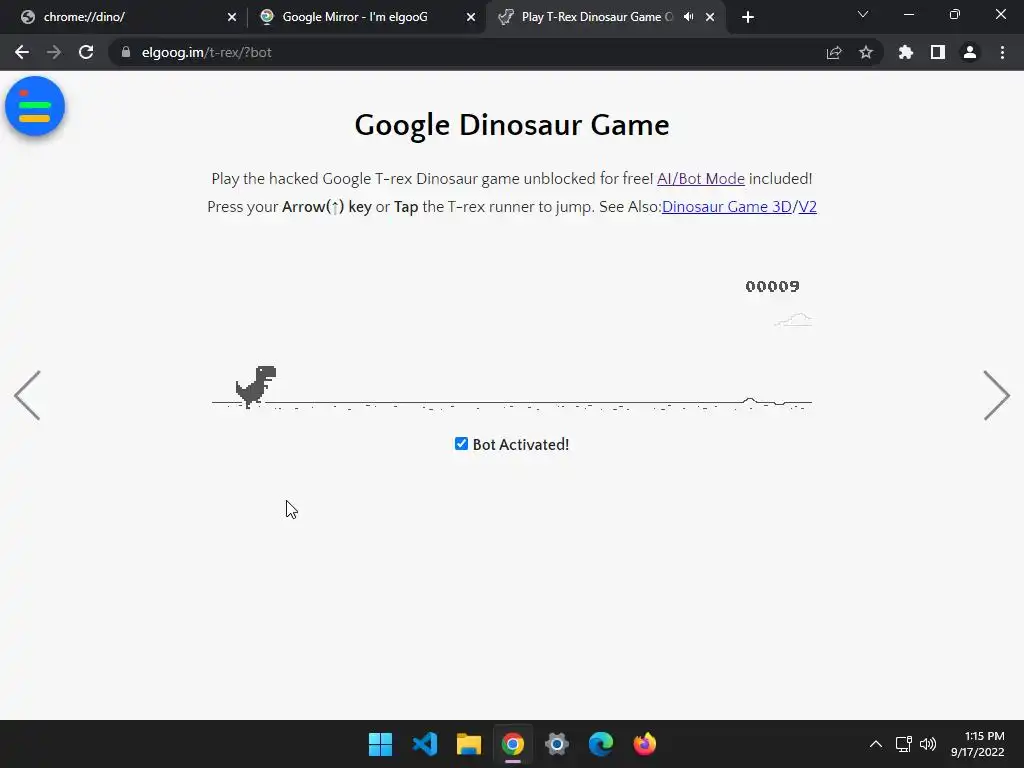Viewport: 1024px width, 768px height.
Task: Go to next game with right chevron
Action: pos(997,395)
